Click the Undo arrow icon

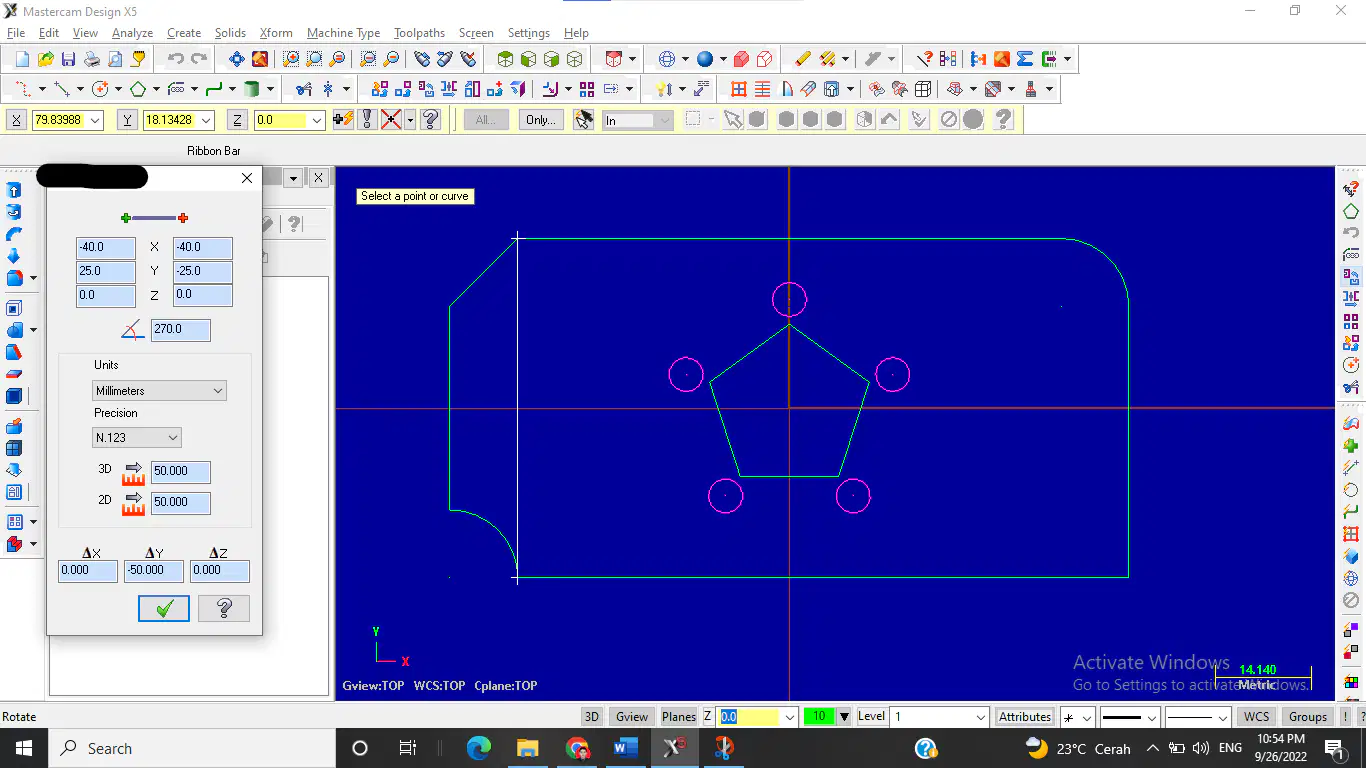click(x=175, y=59)
